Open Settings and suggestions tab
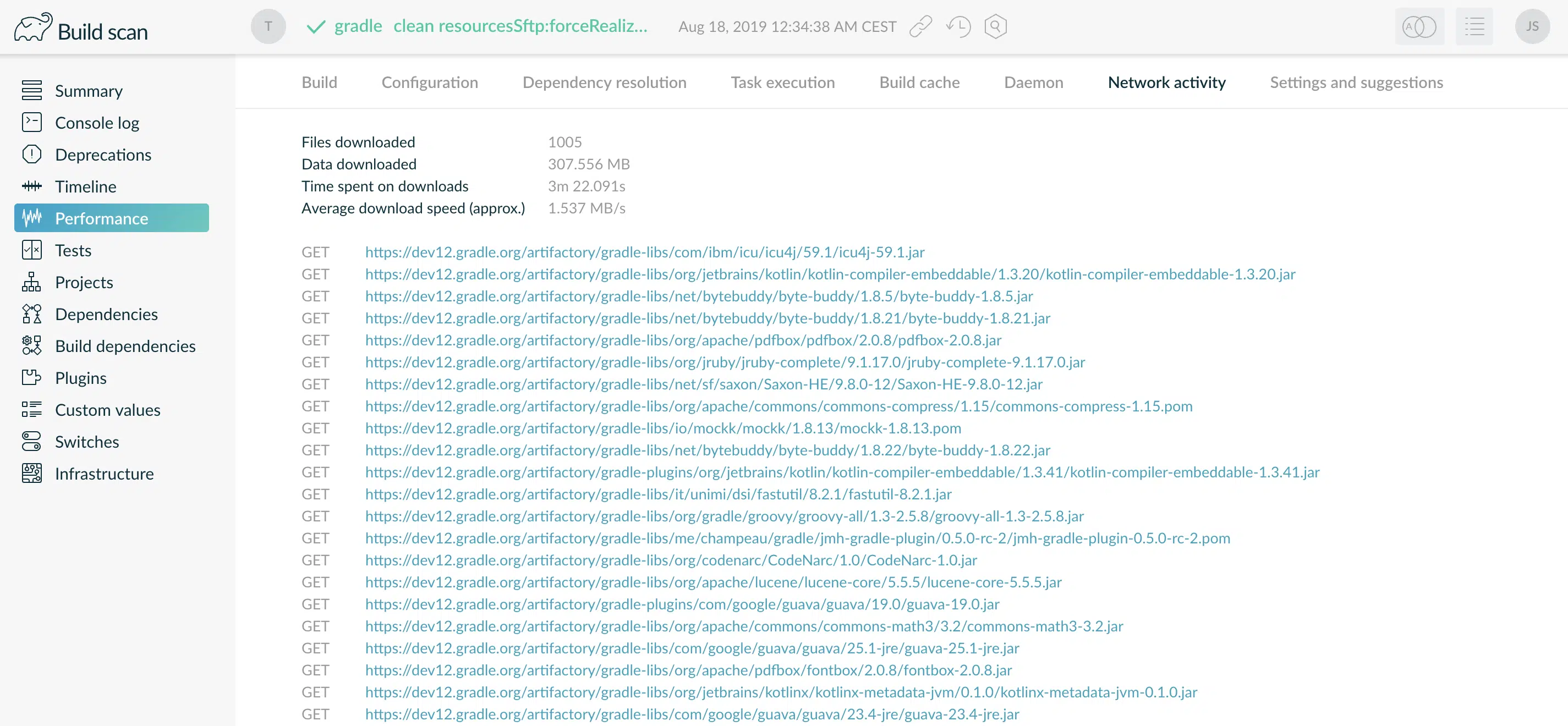This screenshot has height=726, width=1568. 1356,82
